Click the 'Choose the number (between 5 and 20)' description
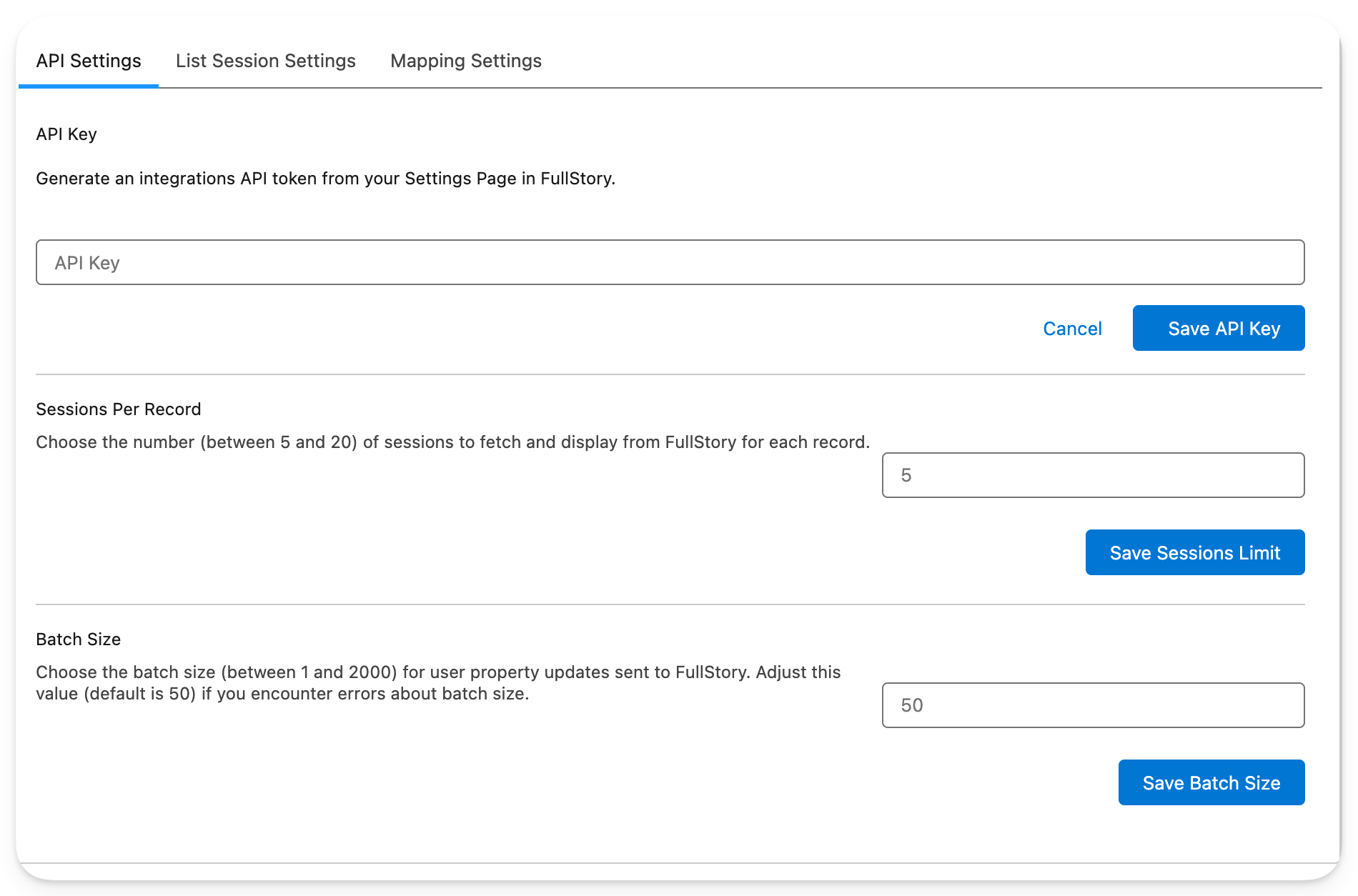 [453, 442]
